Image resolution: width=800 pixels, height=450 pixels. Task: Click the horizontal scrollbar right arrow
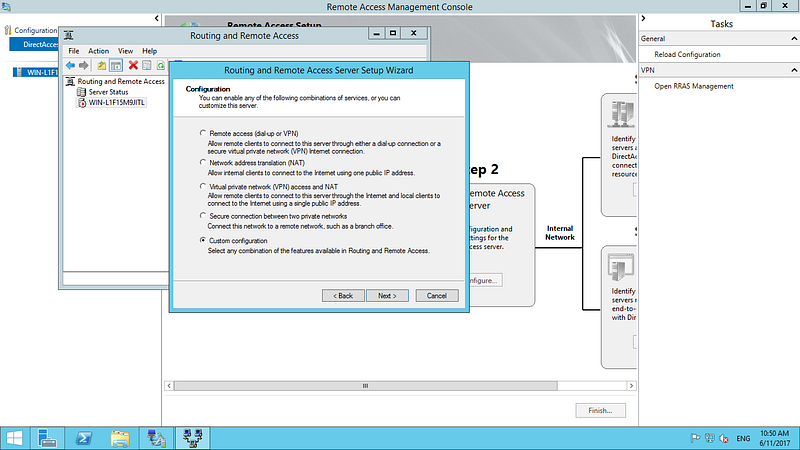coord(632,386)
